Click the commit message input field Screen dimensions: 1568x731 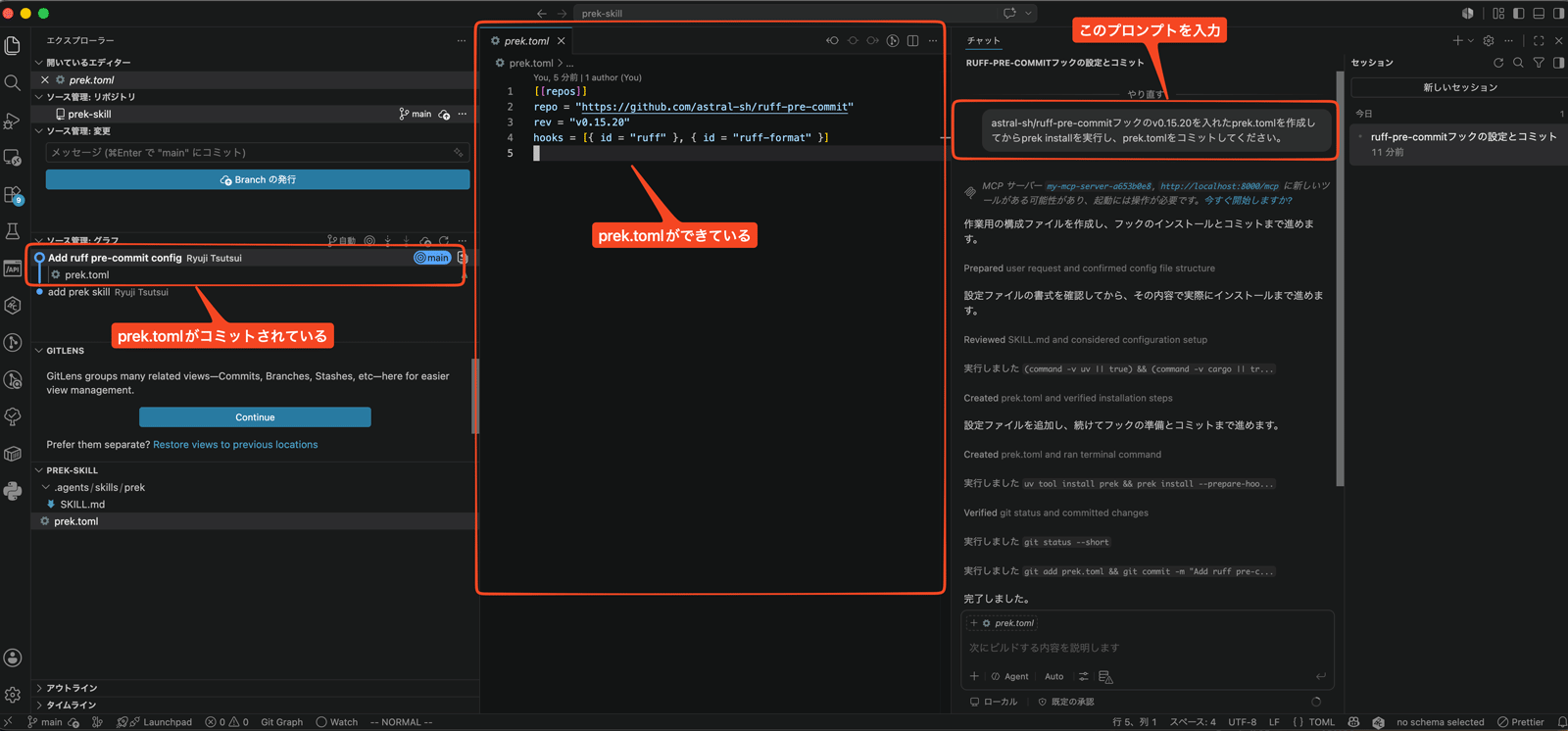click(x=258, y=153)
